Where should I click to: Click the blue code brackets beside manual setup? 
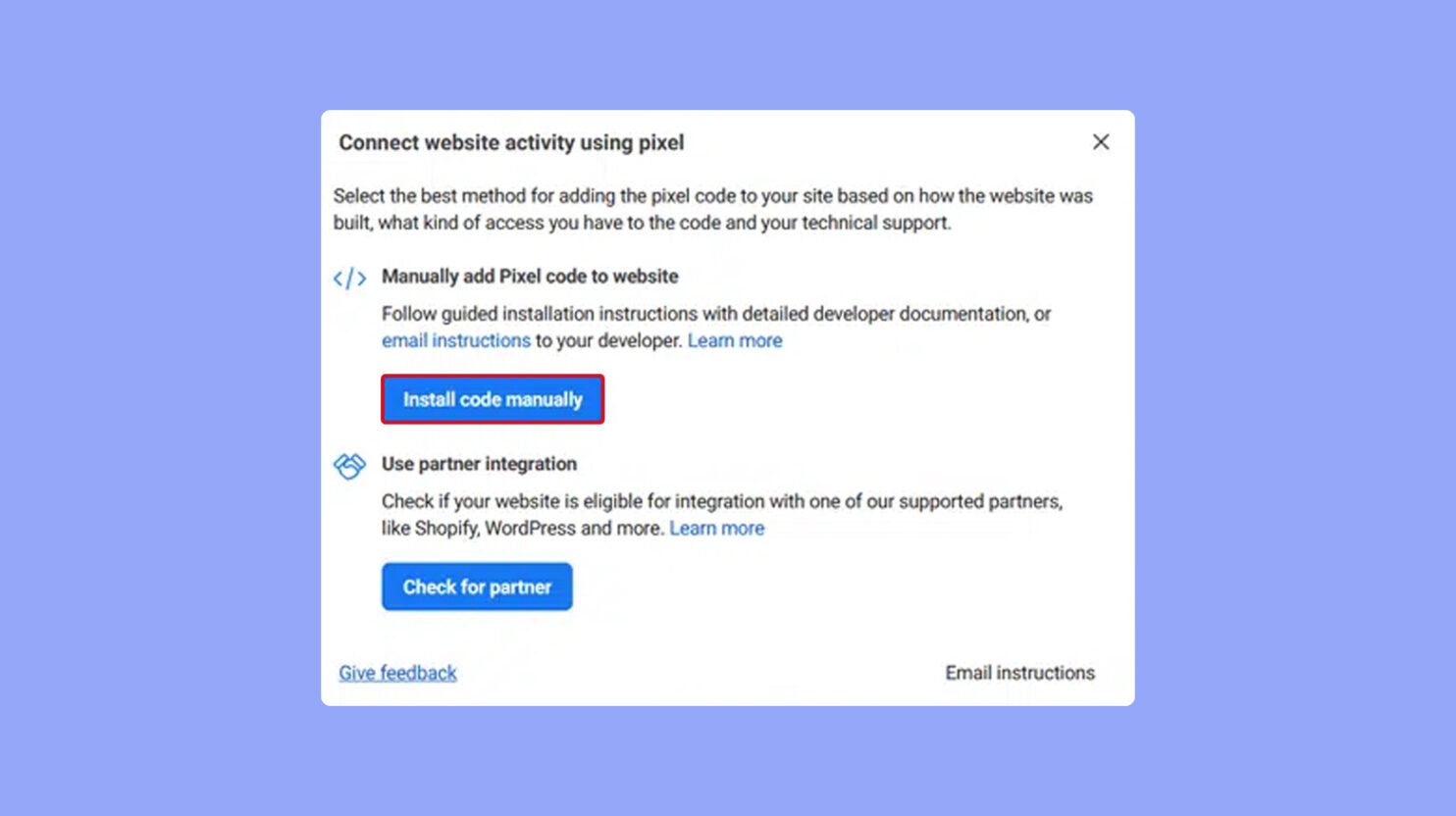click(350, 279)
